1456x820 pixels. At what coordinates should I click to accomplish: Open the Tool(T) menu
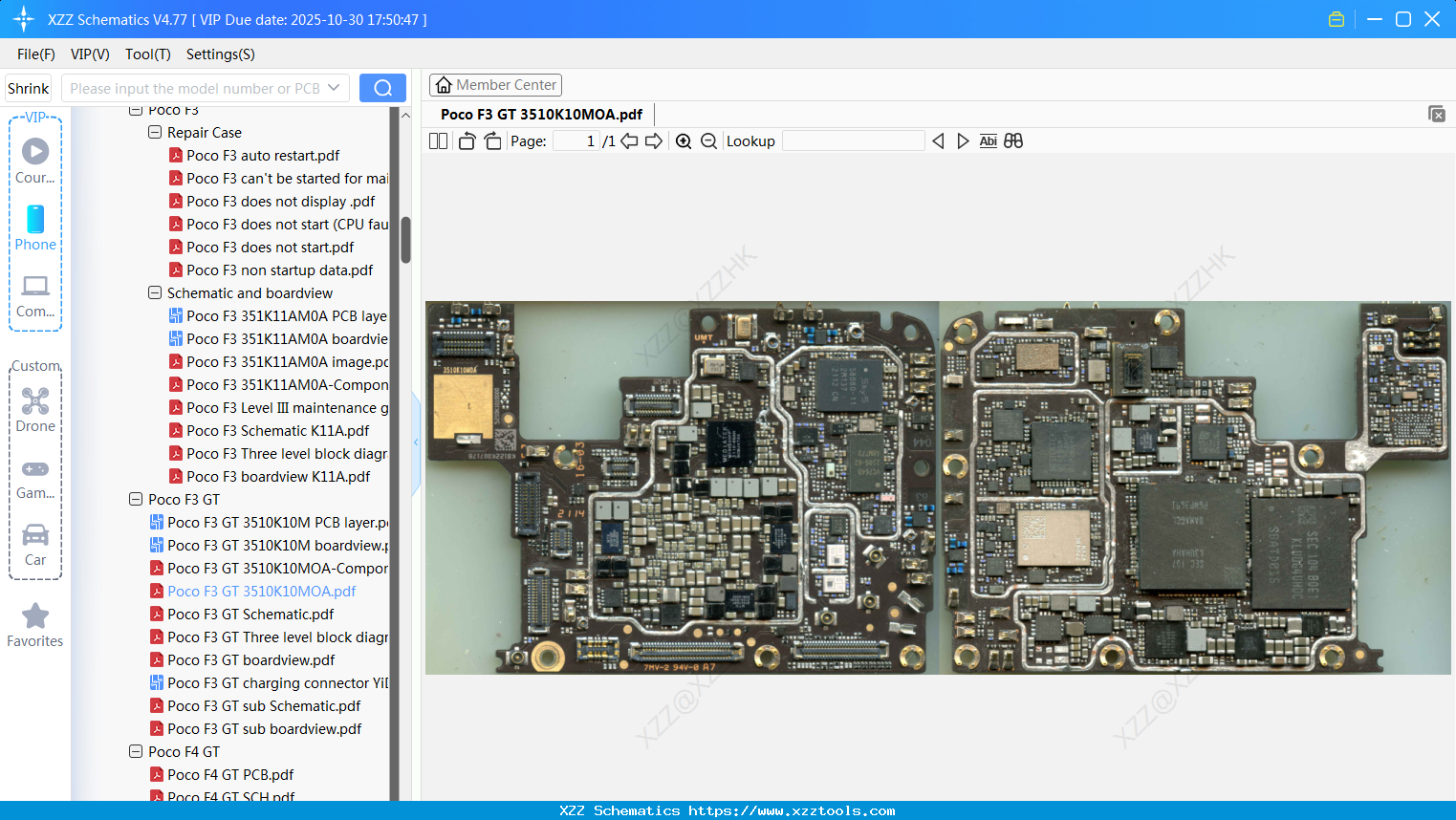pos(147,54)
